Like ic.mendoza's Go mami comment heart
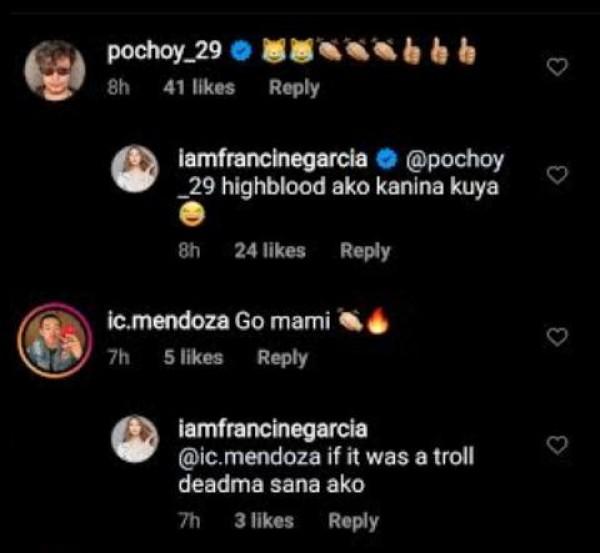Screen dimensions: 600x553 click(x=559, y=338)
